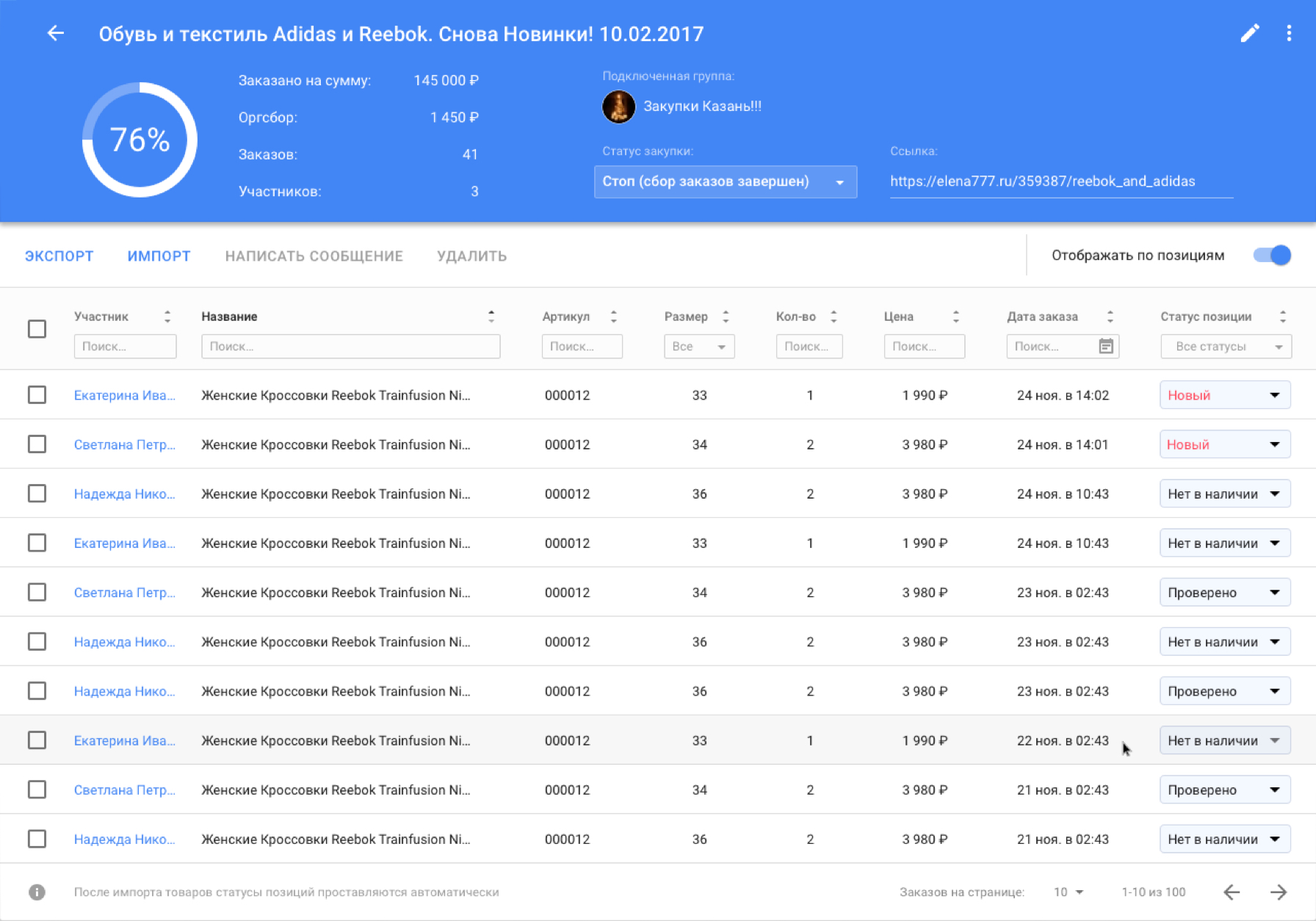Click the info icon in the footer
This screenshot has width=1316, height=921.
(37, 892)
